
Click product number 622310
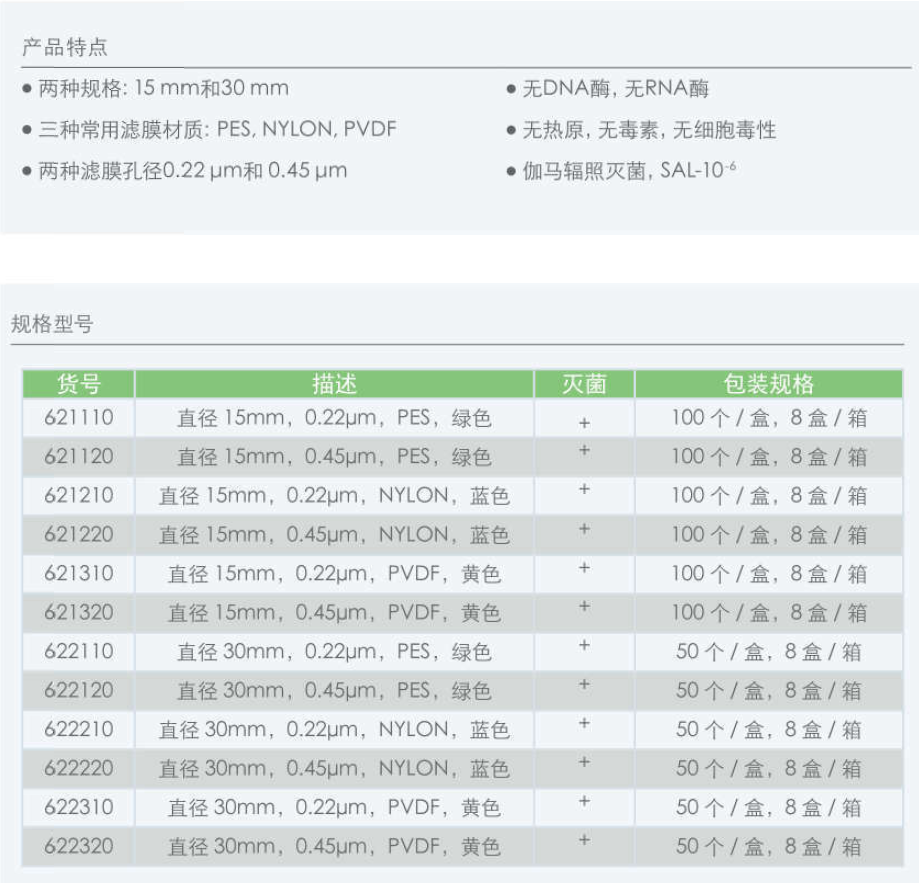[79, 808]
